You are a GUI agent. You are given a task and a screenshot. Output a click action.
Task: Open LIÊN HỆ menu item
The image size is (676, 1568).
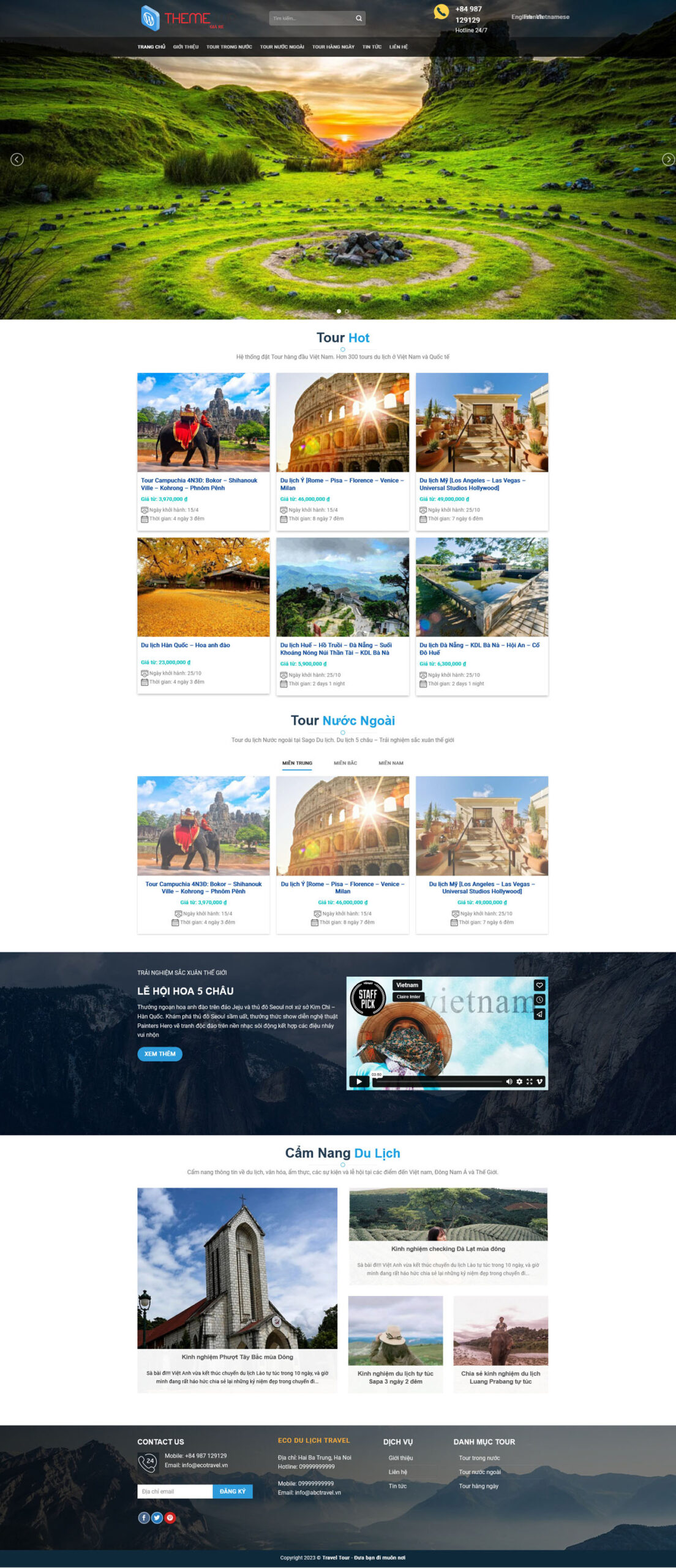(399, 47)
